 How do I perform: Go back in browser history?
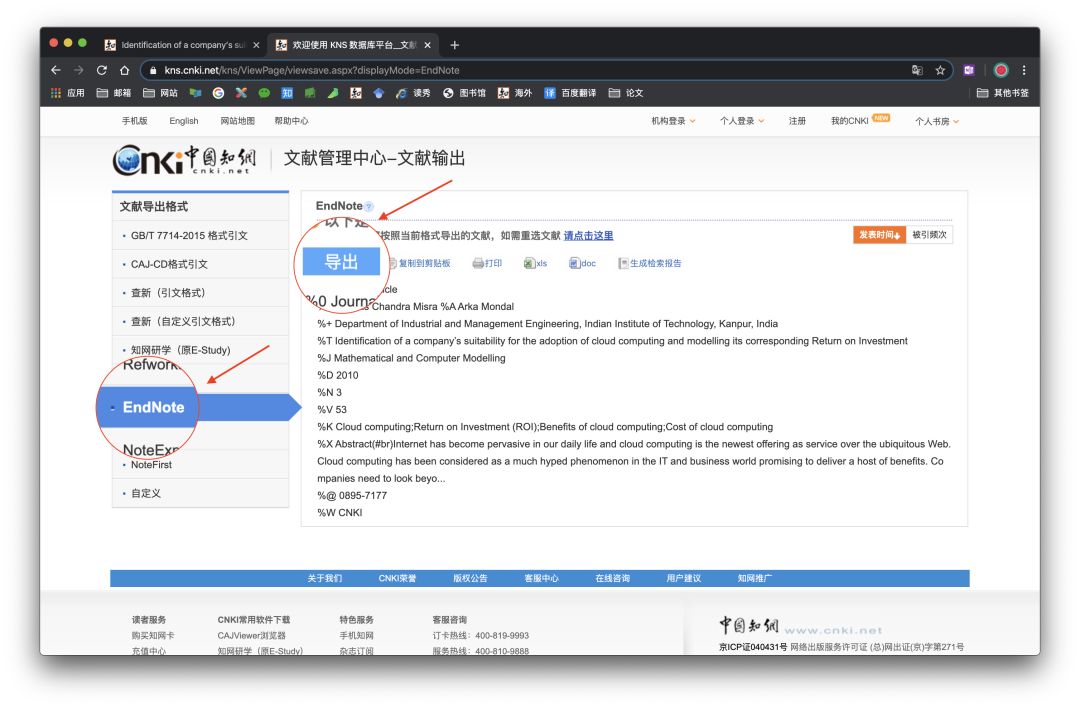click(x=56, y=70)
